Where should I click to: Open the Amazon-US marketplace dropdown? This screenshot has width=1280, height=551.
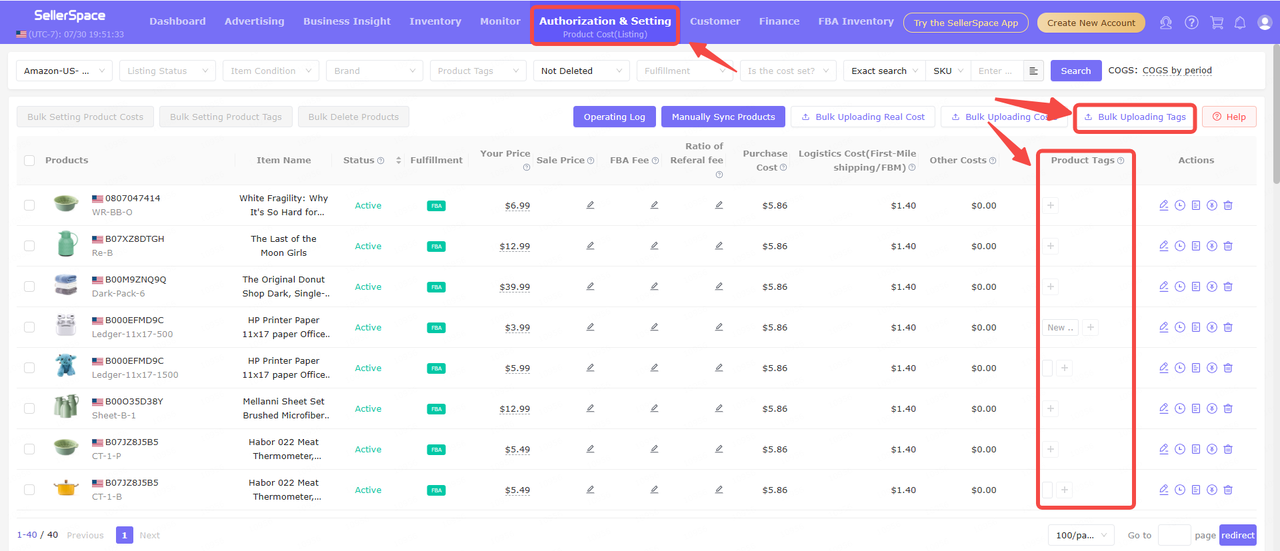point(66,71)
